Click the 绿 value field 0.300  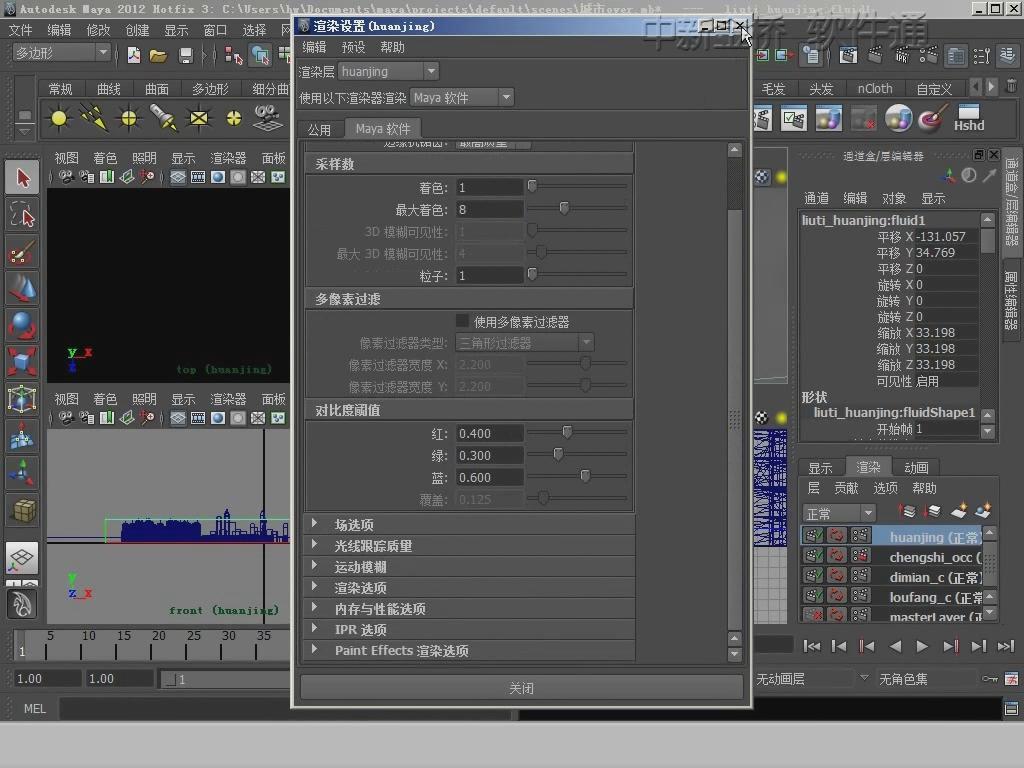point(489,455)
